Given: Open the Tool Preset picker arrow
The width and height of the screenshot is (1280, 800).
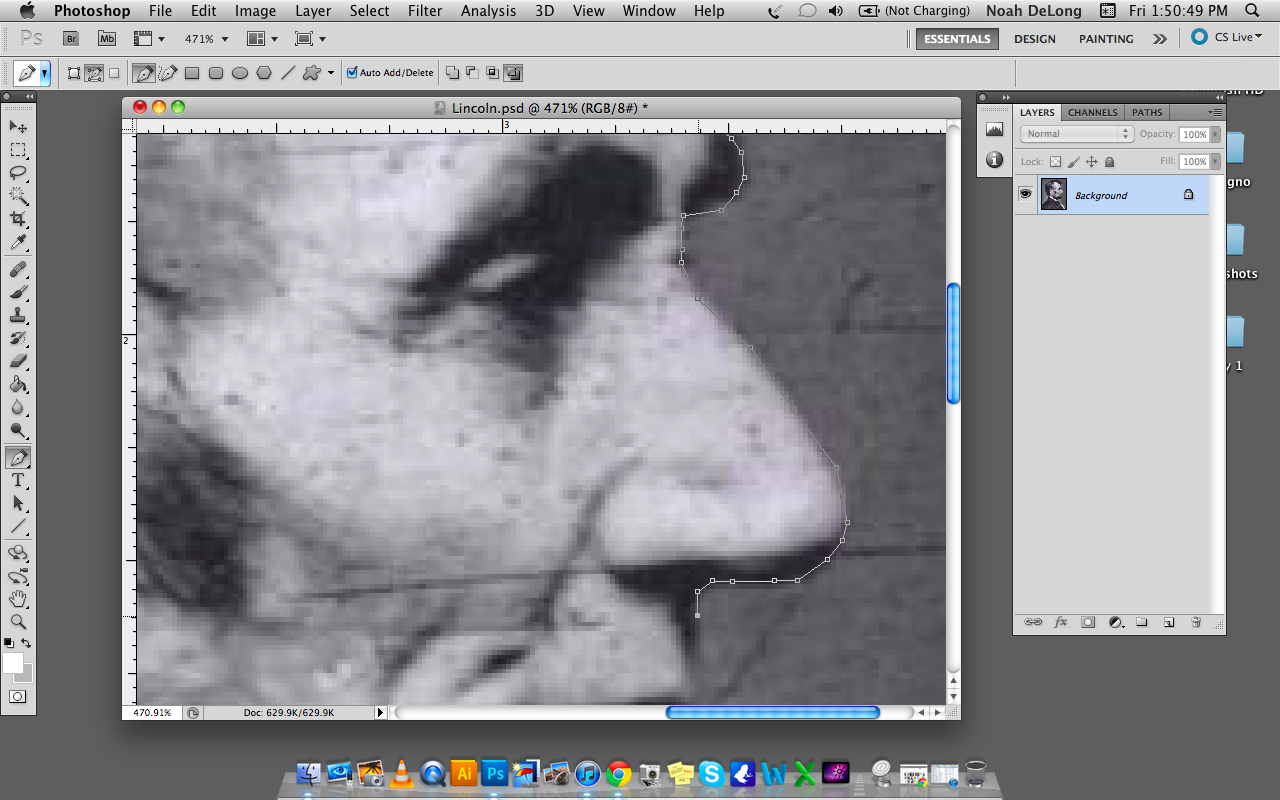Looking at the screenshot, I should 45,73.
